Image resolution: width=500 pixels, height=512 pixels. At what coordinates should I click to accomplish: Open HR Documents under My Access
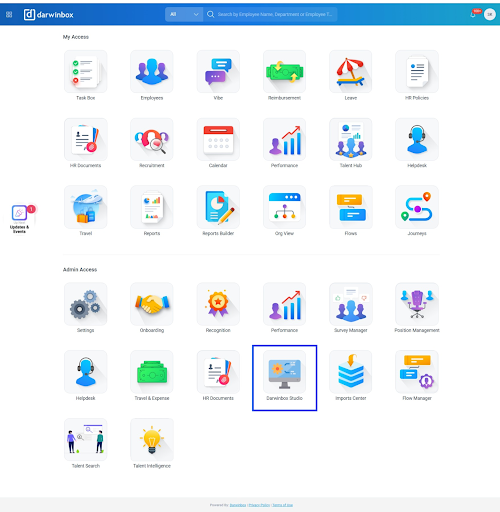(x=86, y=139)
